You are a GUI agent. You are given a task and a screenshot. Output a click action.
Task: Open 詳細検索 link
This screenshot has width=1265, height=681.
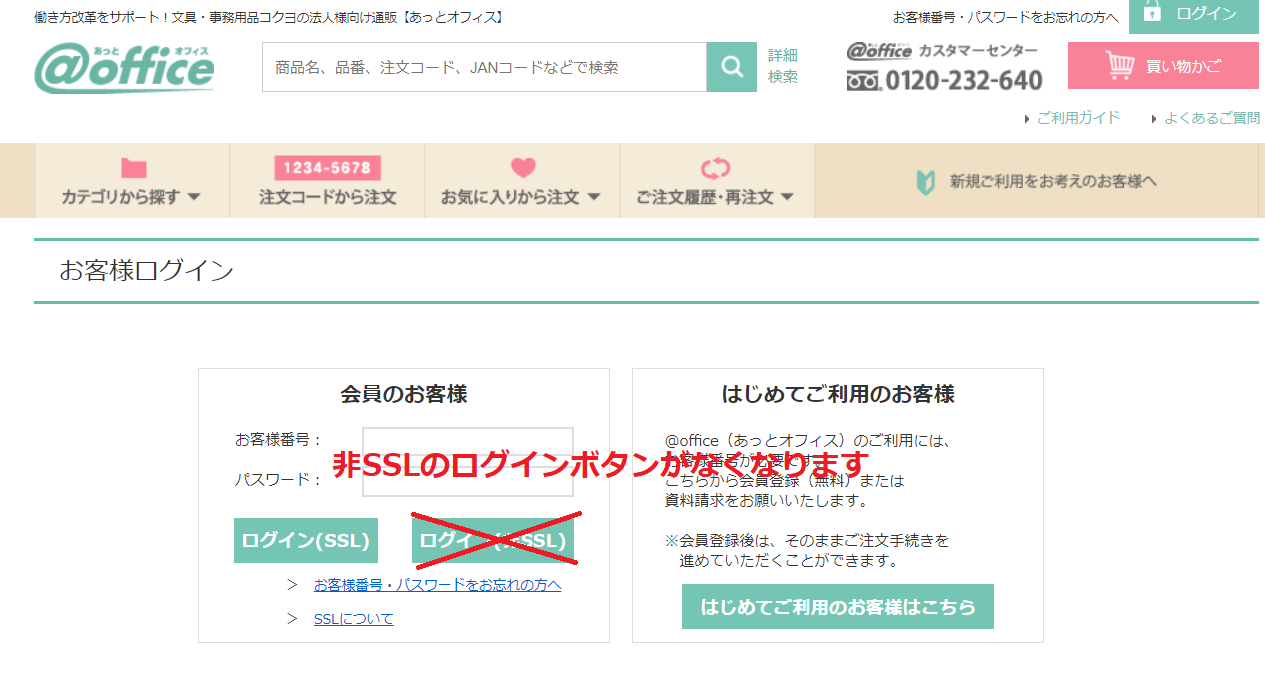[783, 66]
